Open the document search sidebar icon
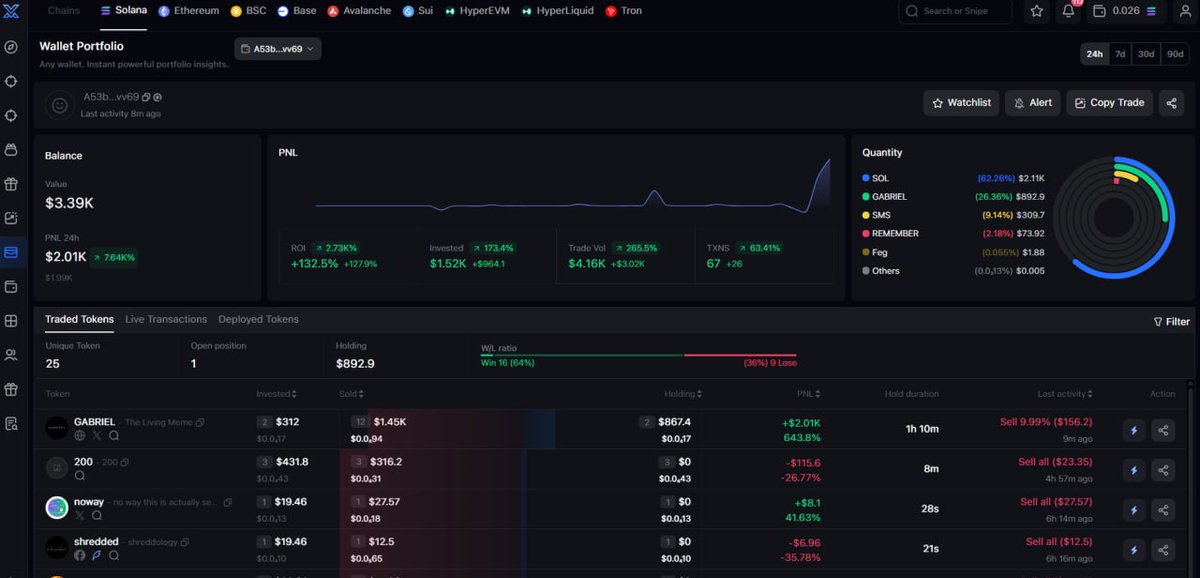The width and height of the screenshot is (1200, 578). tap(12, 424)
